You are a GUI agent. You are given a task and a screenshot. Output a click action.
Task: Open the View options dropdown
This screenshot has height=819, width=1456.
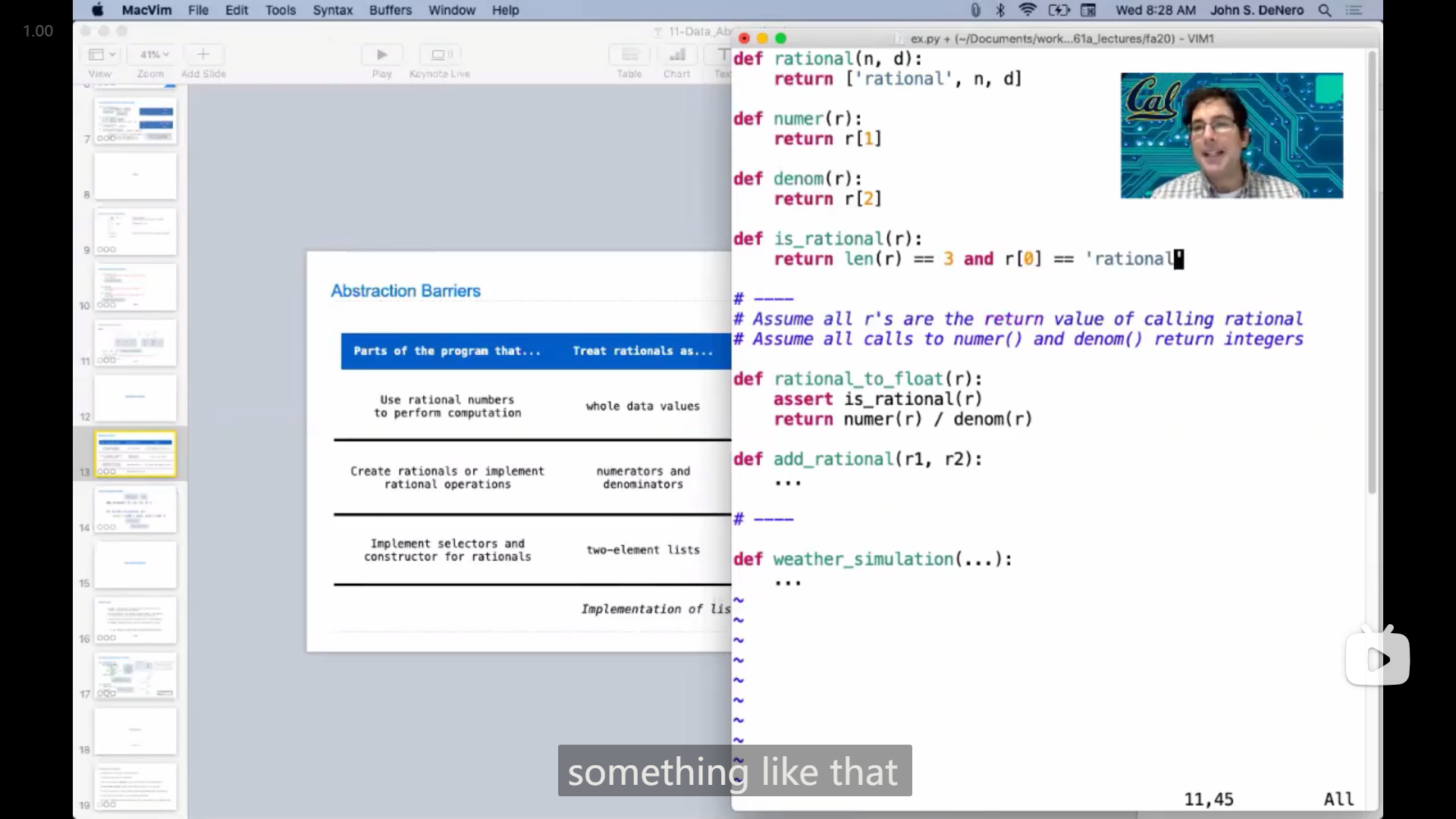[102, 55]
